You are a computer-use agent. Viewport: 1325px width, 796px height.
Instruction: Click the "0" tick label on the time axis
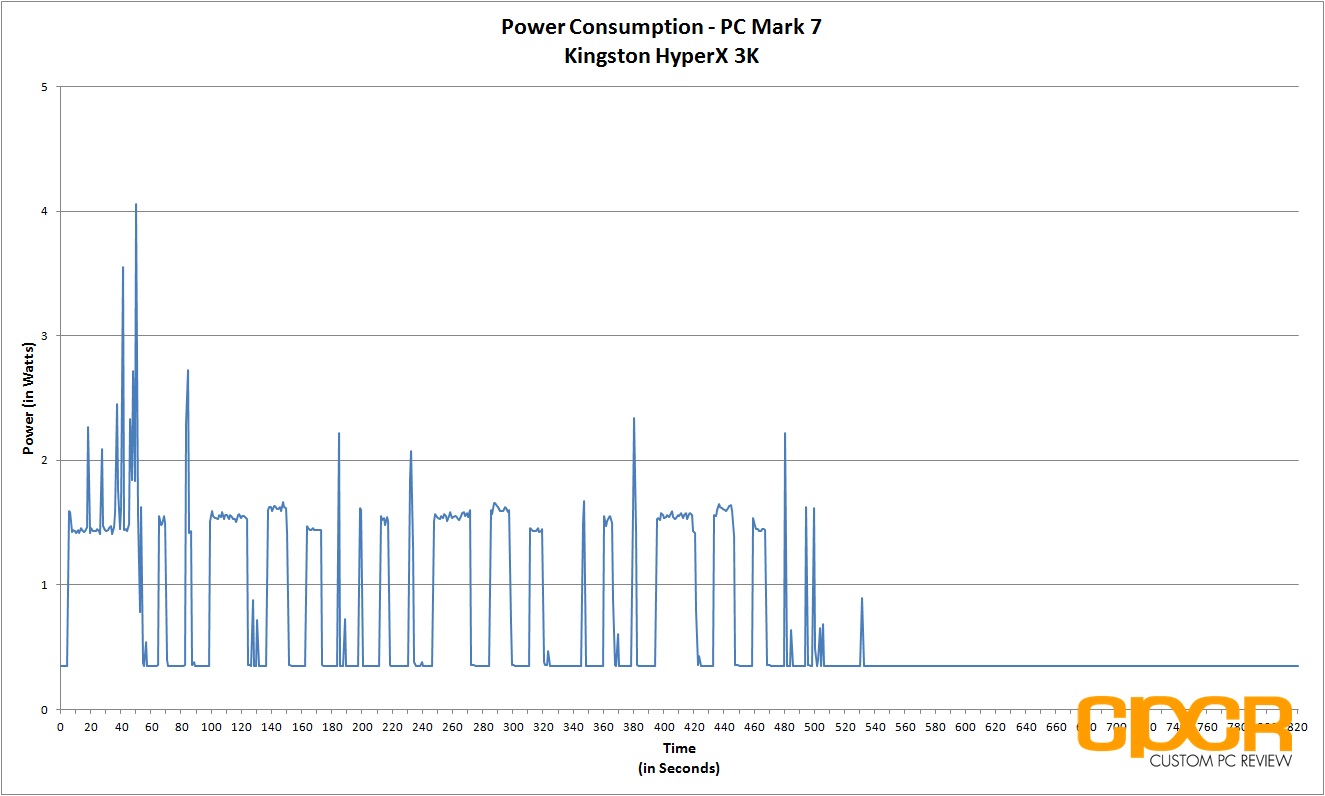pyautogui.click(x=60, y=727)
